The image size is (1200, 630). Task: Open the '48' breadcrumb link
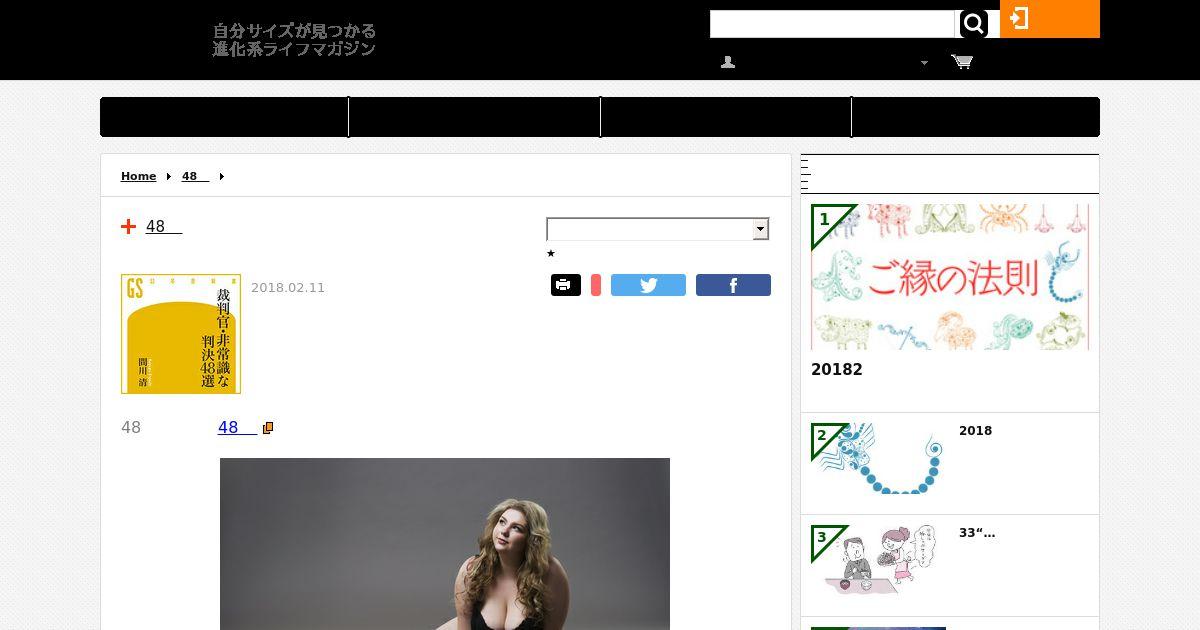pyautogui.click(x=195, y=176)
